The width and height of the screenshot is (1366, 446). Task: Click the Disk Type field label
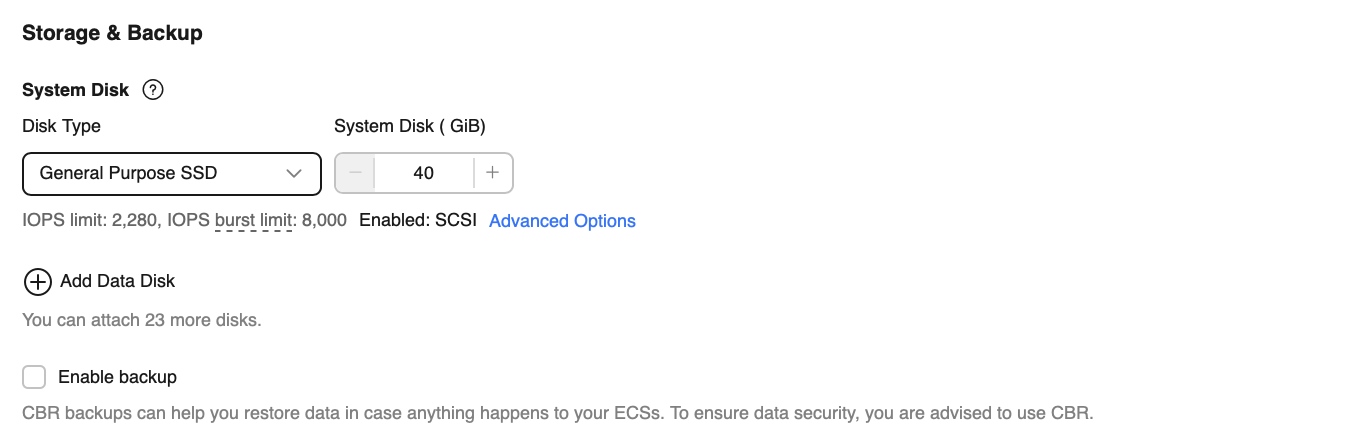tap(61, 126)
